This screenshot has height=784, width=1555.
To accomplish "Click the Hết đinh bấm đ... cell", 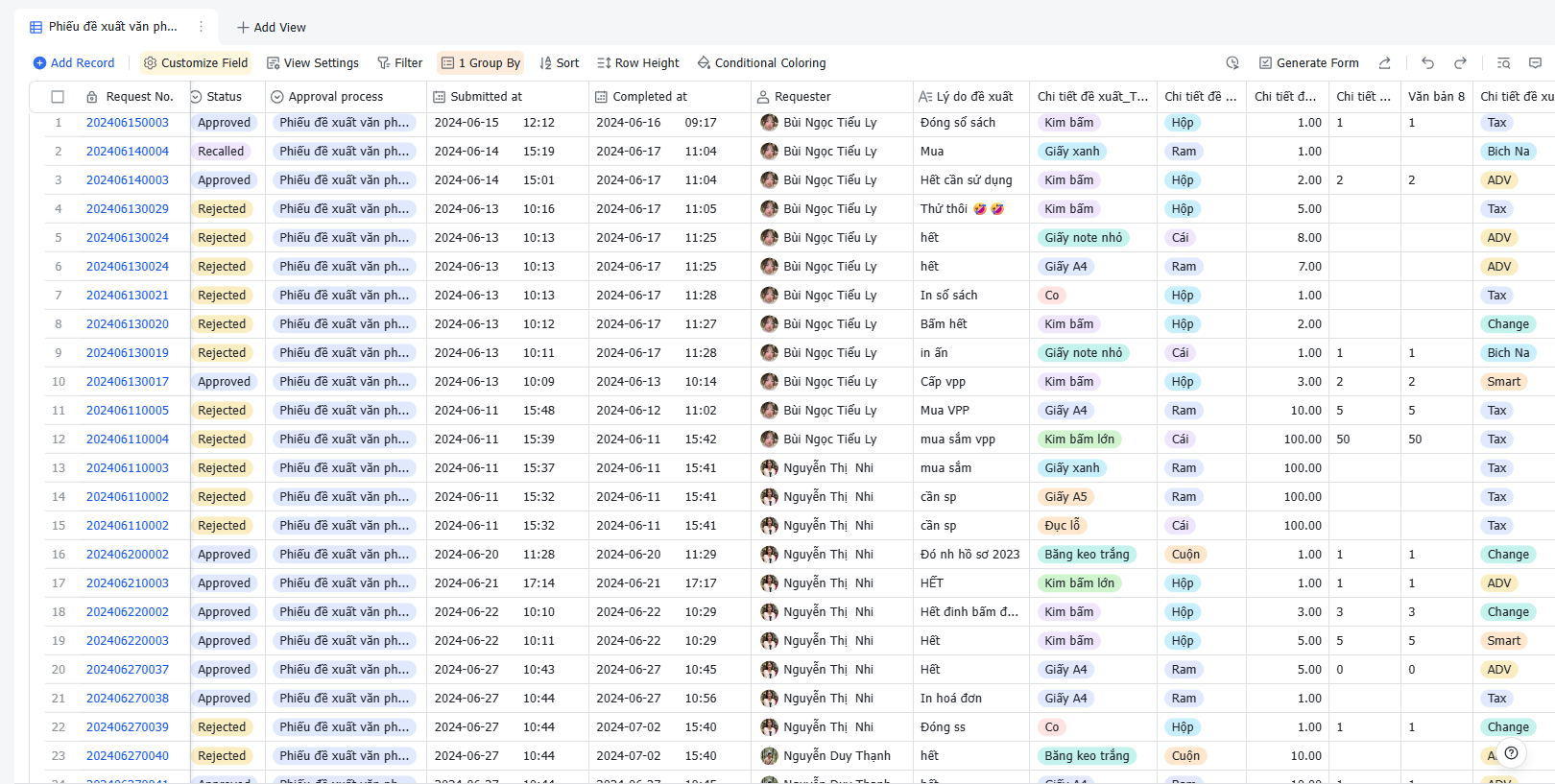I will coord(970,612).
